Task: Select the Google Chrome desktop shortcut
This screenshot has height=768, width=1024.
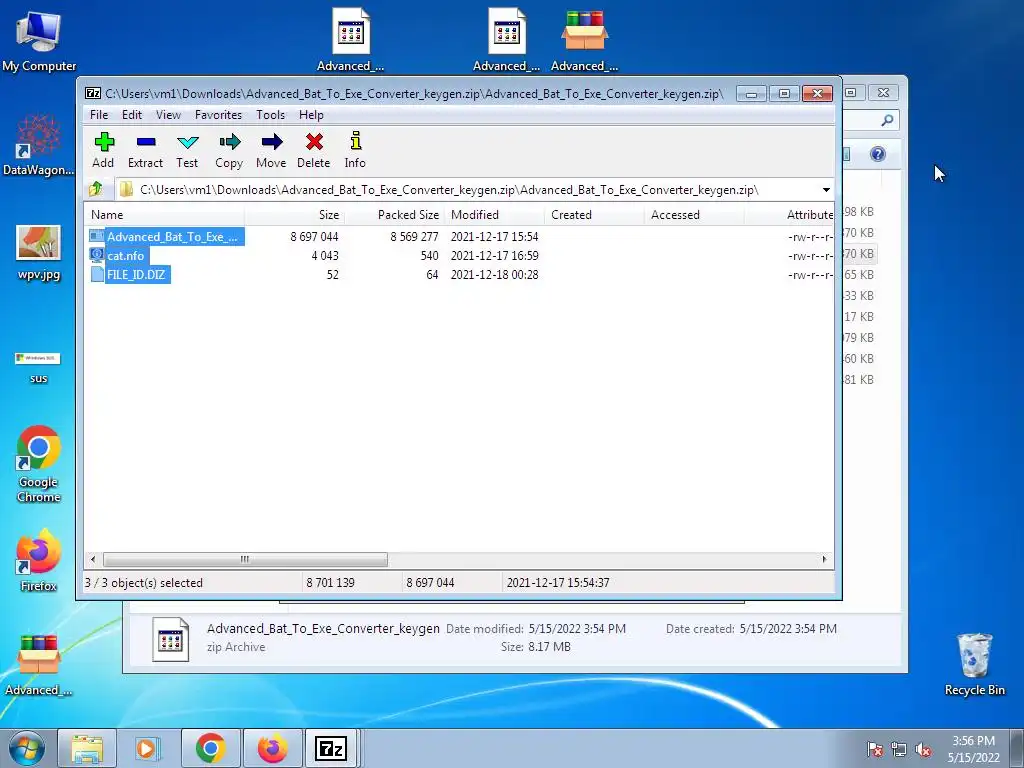Action: (39, 464)
